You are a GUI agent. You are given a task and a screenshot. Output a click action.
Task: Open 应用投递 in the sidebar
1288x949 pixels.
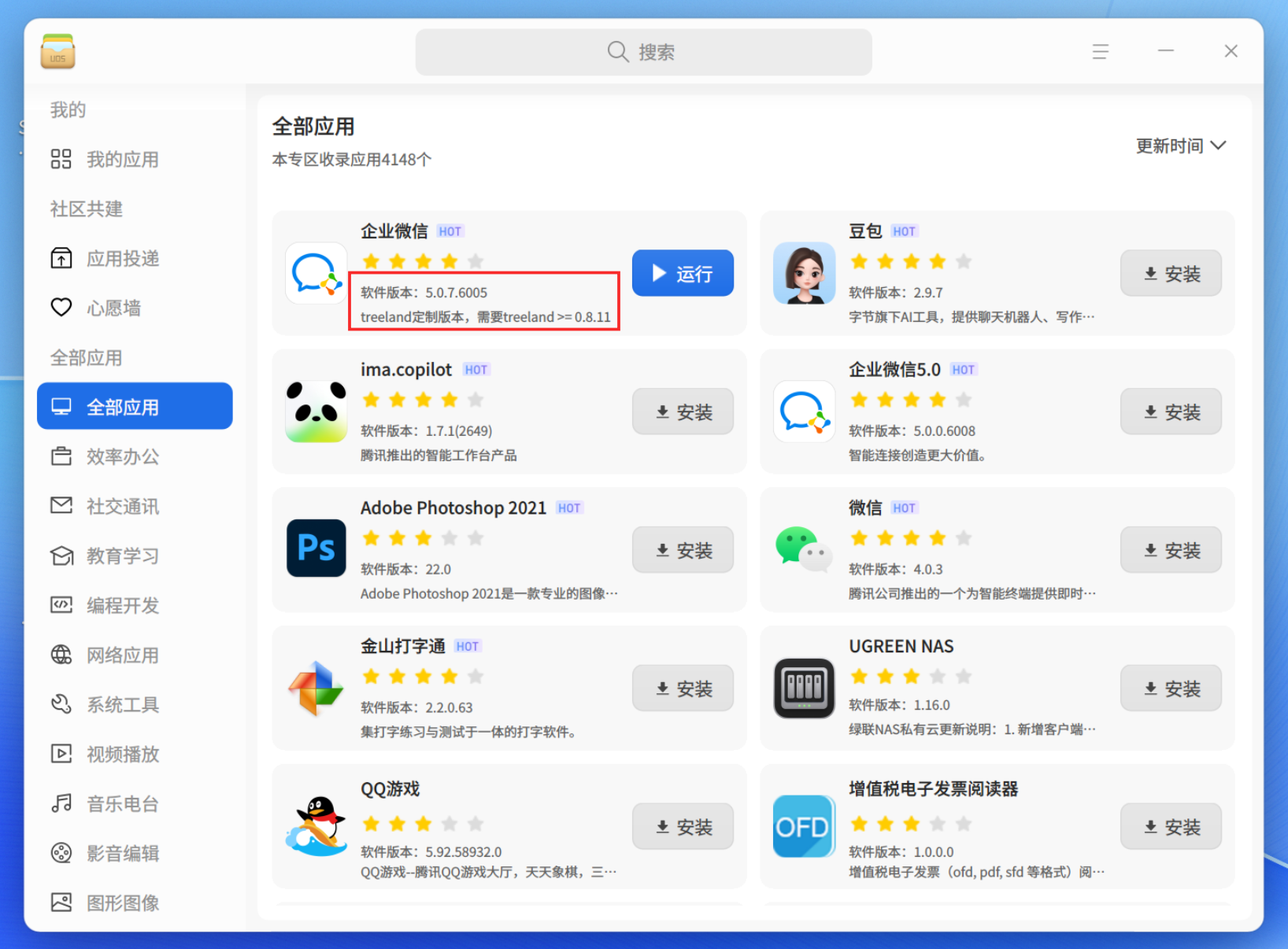[135, 258]
